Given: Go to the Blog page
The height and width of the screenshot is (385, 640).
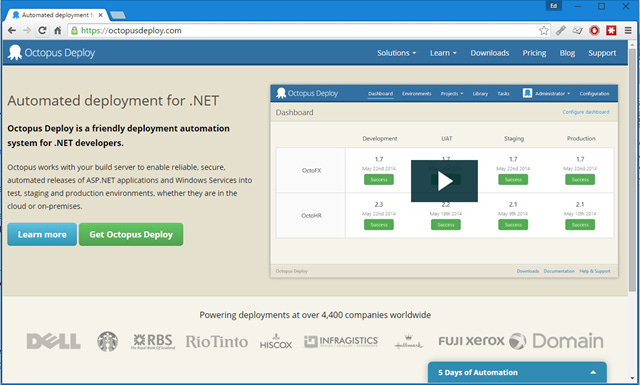Looking at the screenshot, I should click(567, 53).
